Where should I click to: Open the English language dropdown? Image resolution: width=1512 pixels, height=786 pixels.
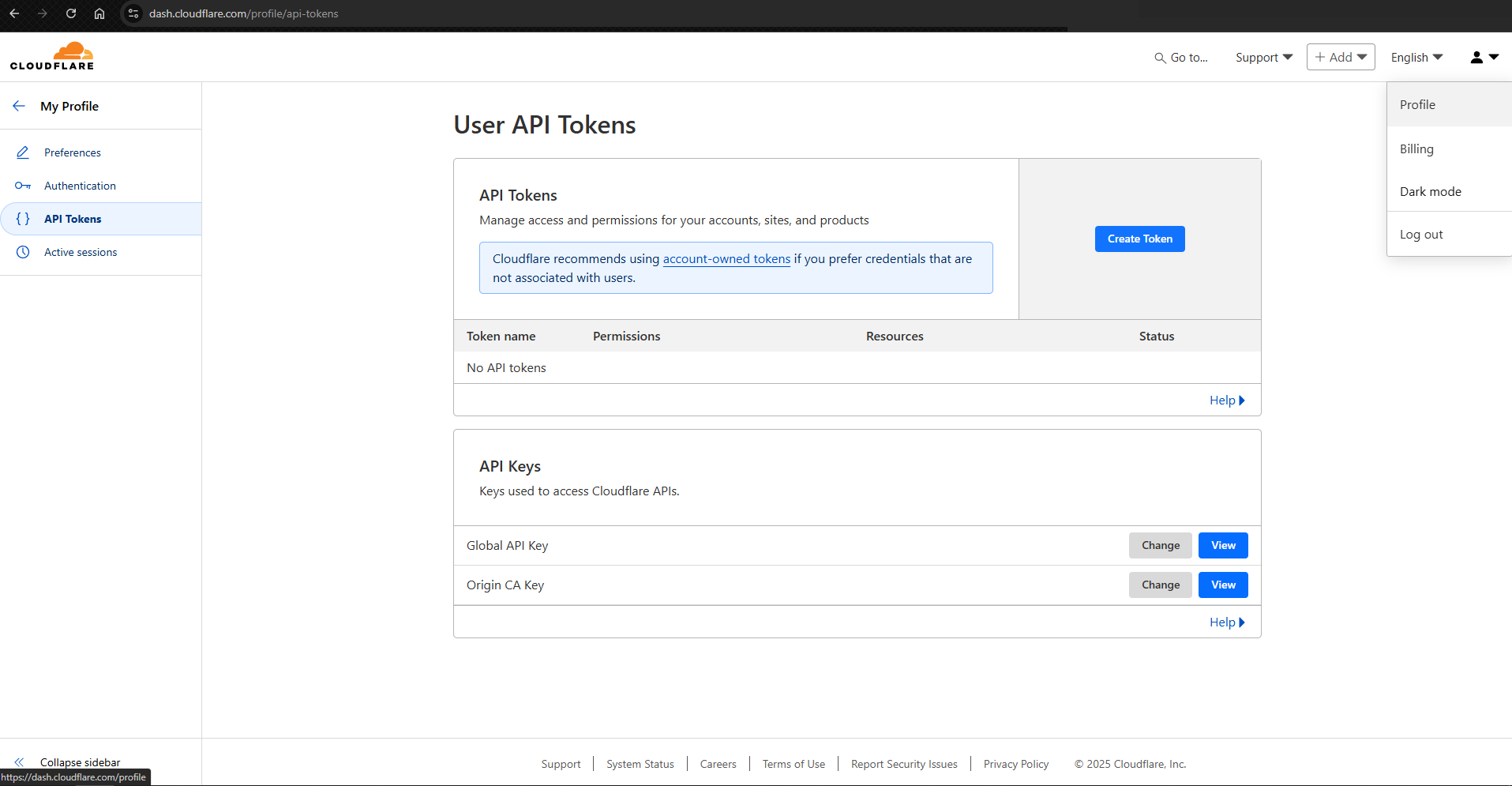point(1414,57)
